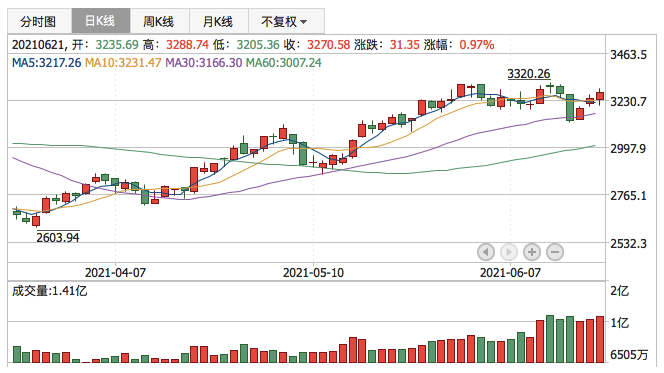This screenshot has width=664, height=373.
Task: Click the 2603.94 low price label
Action: pos(58,238)
